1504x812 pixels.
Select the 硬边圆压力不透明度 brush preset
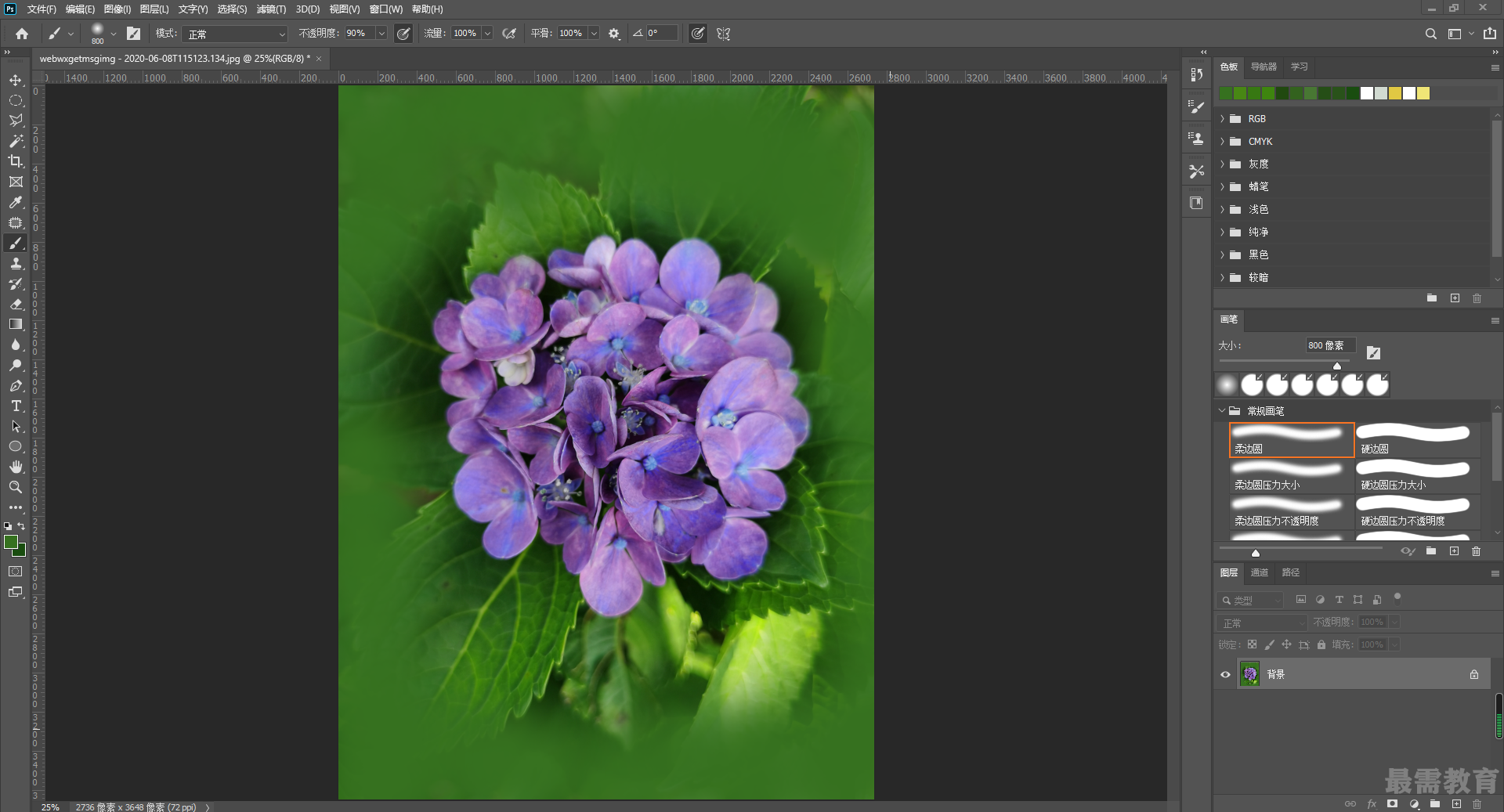[1418, 512]
